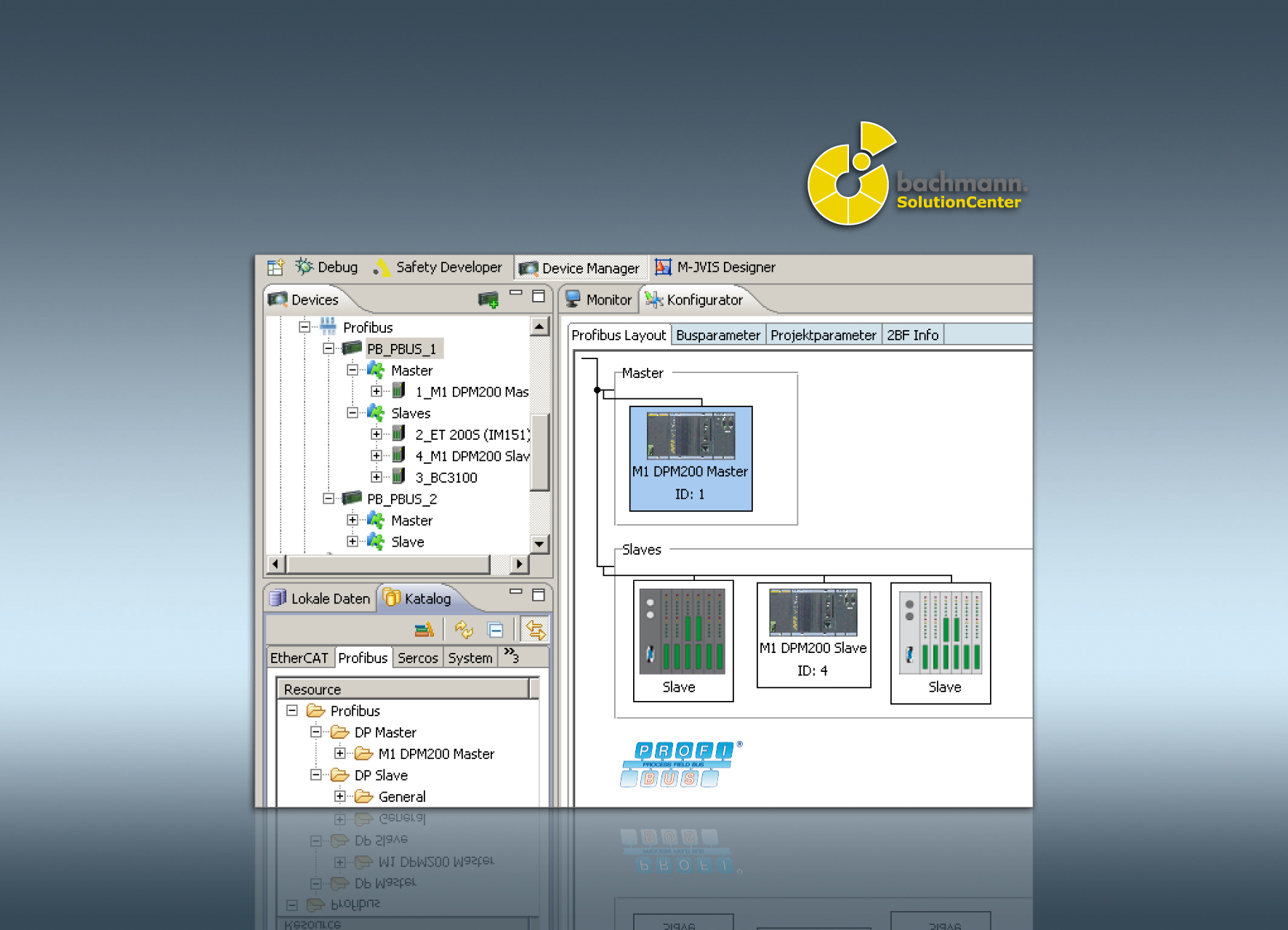Open the Safety Developer perspective

tap(438, 268)
